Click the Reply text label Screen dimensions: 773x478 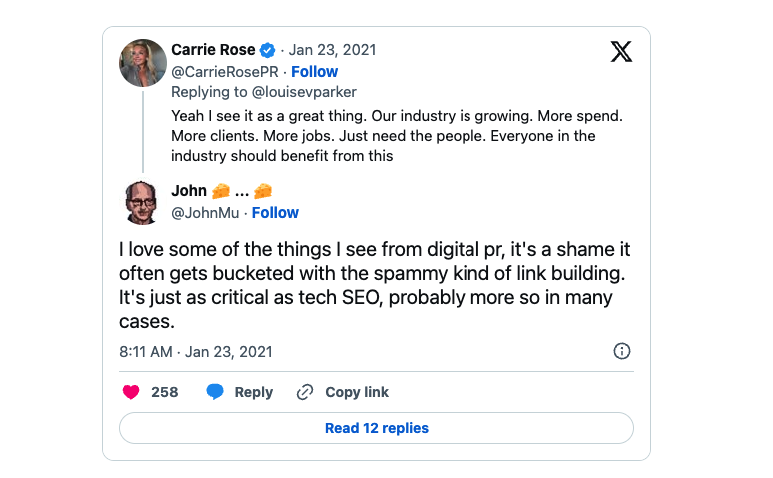pos(253,392)
